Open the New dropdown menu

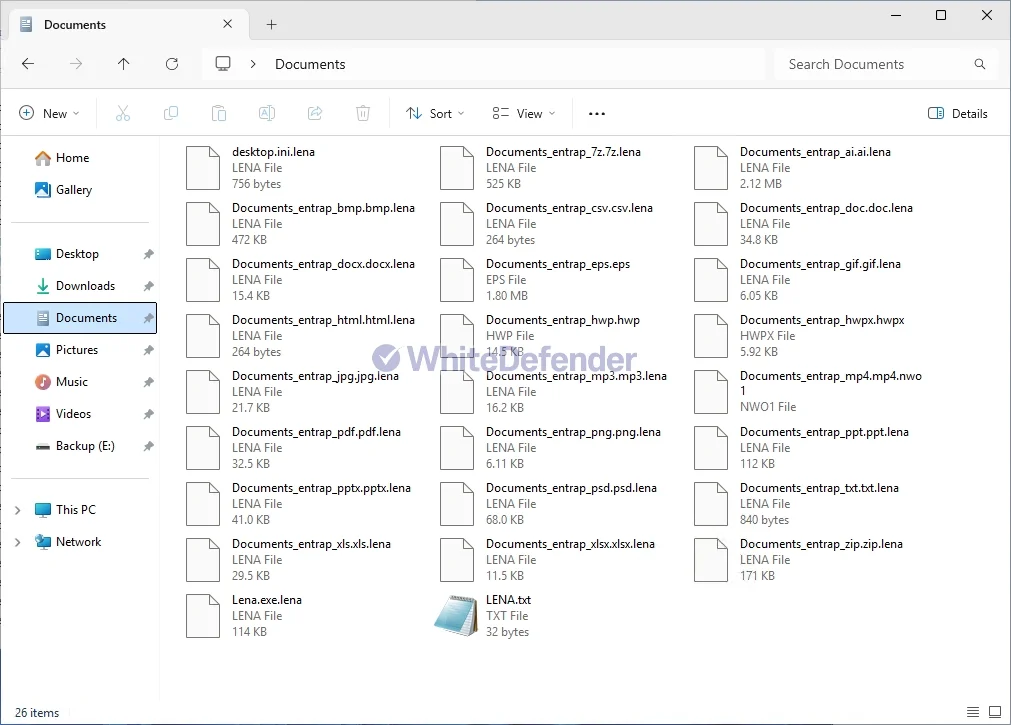coord(49,114)
